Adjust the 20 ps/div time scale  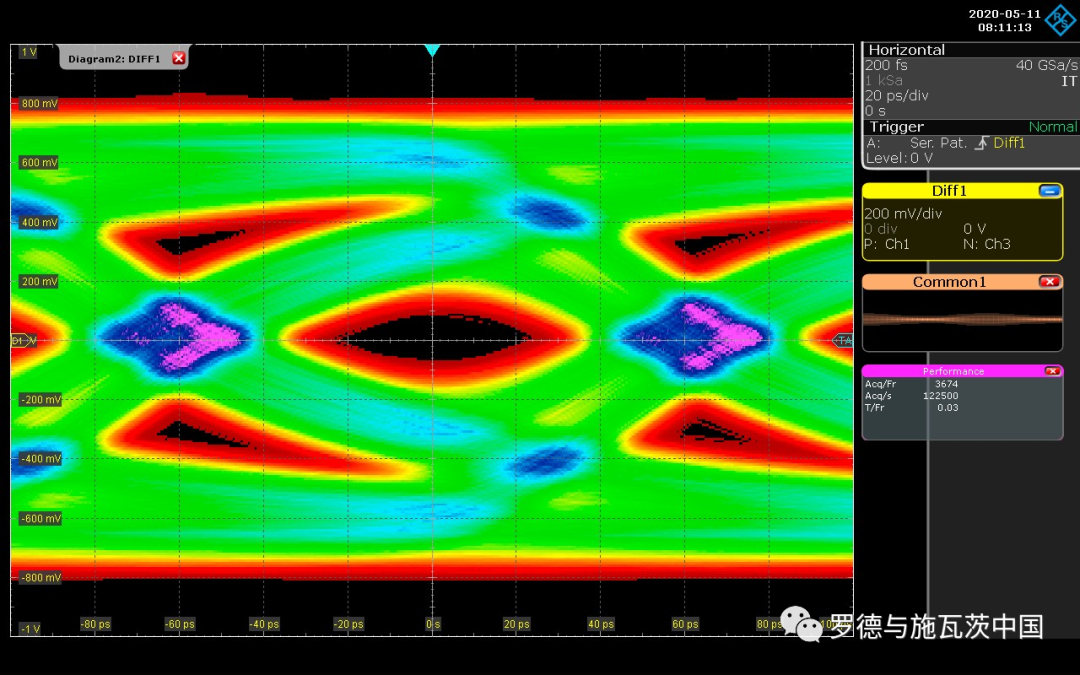[897, 96]
